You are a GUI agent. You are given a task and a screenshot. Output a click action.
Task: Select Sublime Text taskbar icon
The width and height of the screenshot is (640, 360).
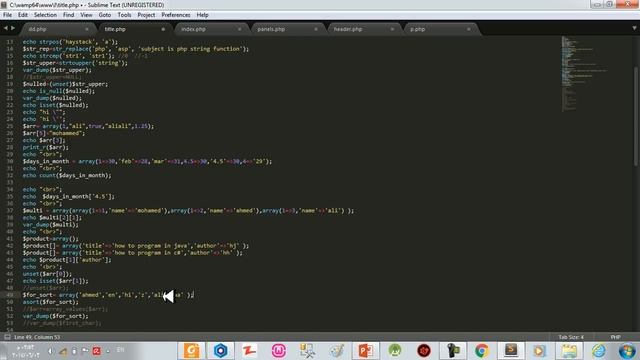[511, 351]
